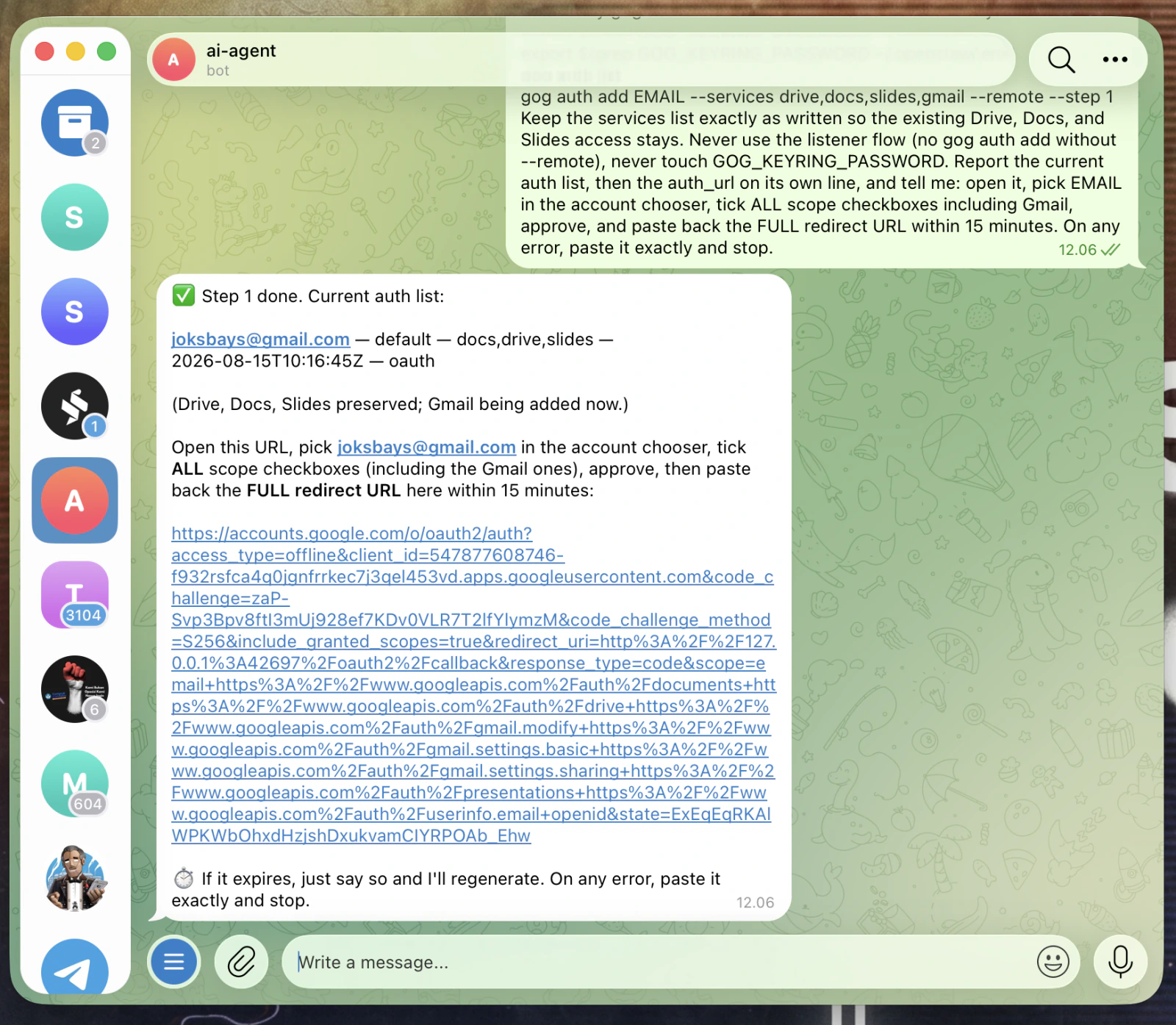The image size is (1176, 1025).
Task: Click joksbays@gmail.com in account chooser sentence
Action: [426, 447]
